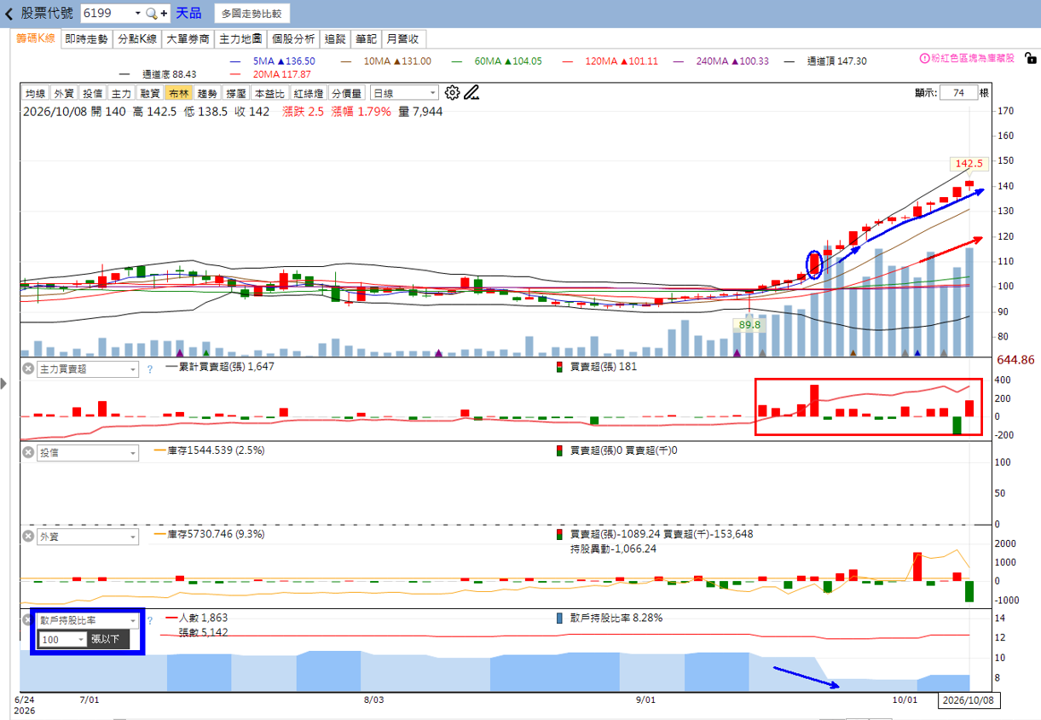Click the 顯示 bar count field
Viewport: 1041px width, 720px height.
[x=958, y=93]
